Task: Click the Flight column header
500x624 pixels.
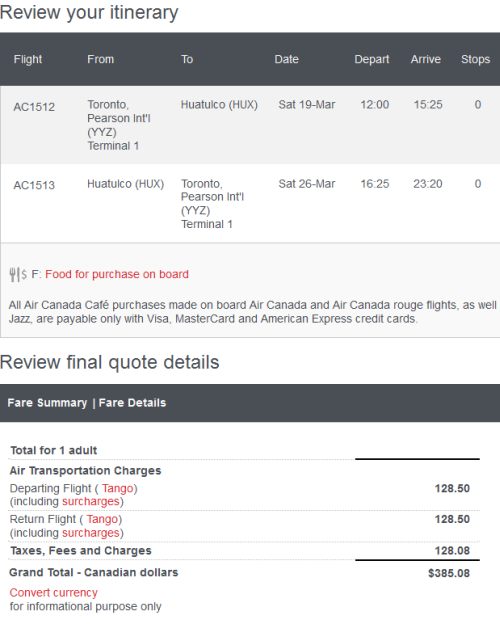Action: 28,59
